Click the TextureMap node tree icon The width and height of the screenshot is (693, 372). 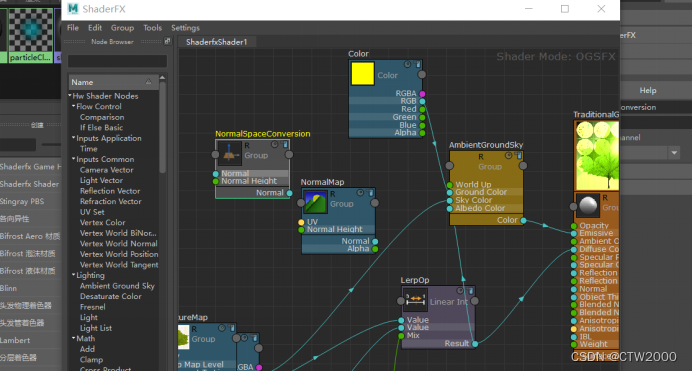(183, 337)
